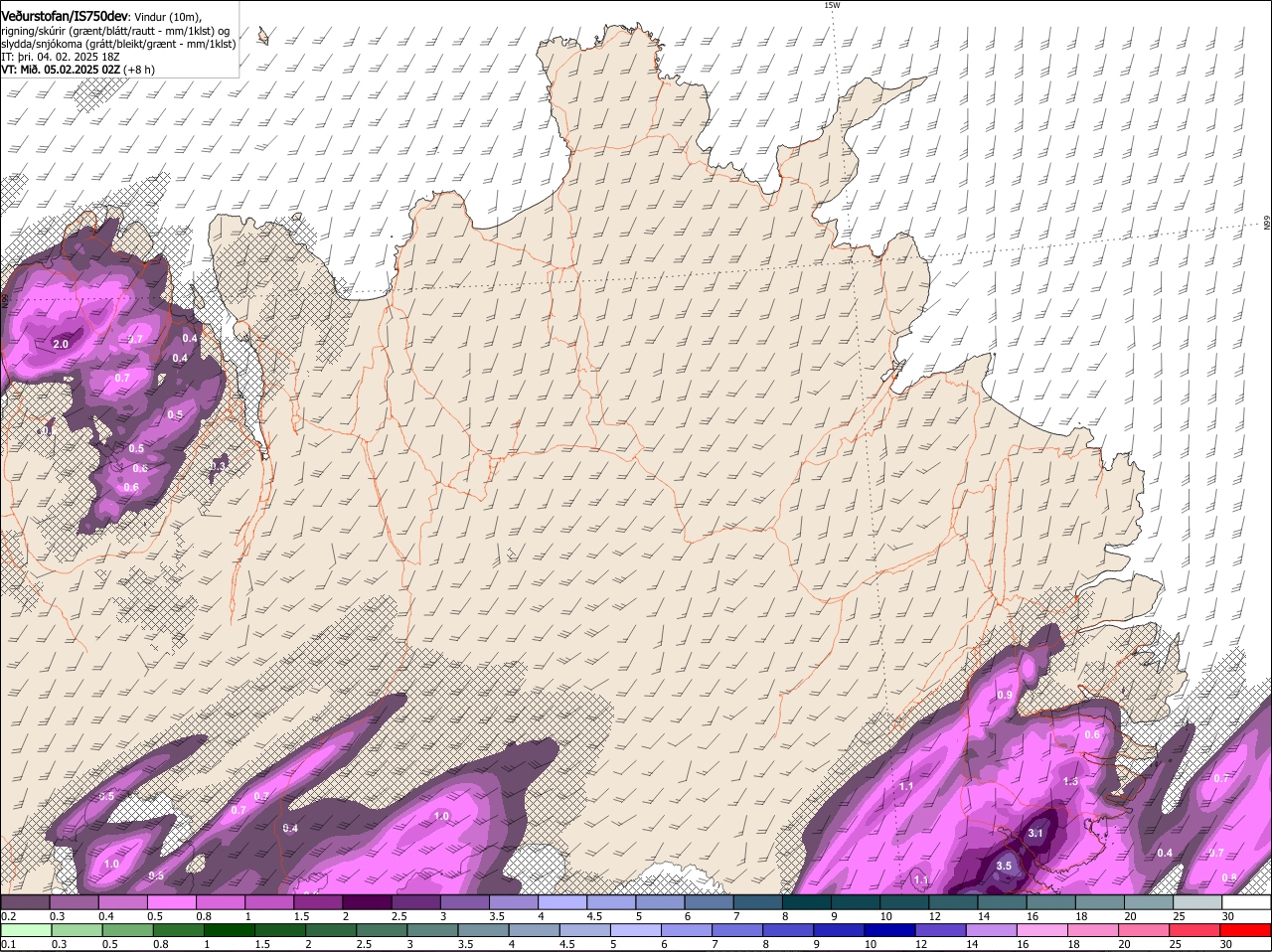This screenshot has width=1272, height=952.
Task: Pick the bright pink legend swatch between 0.5 and 0.8
Action: tap(171, 902)
